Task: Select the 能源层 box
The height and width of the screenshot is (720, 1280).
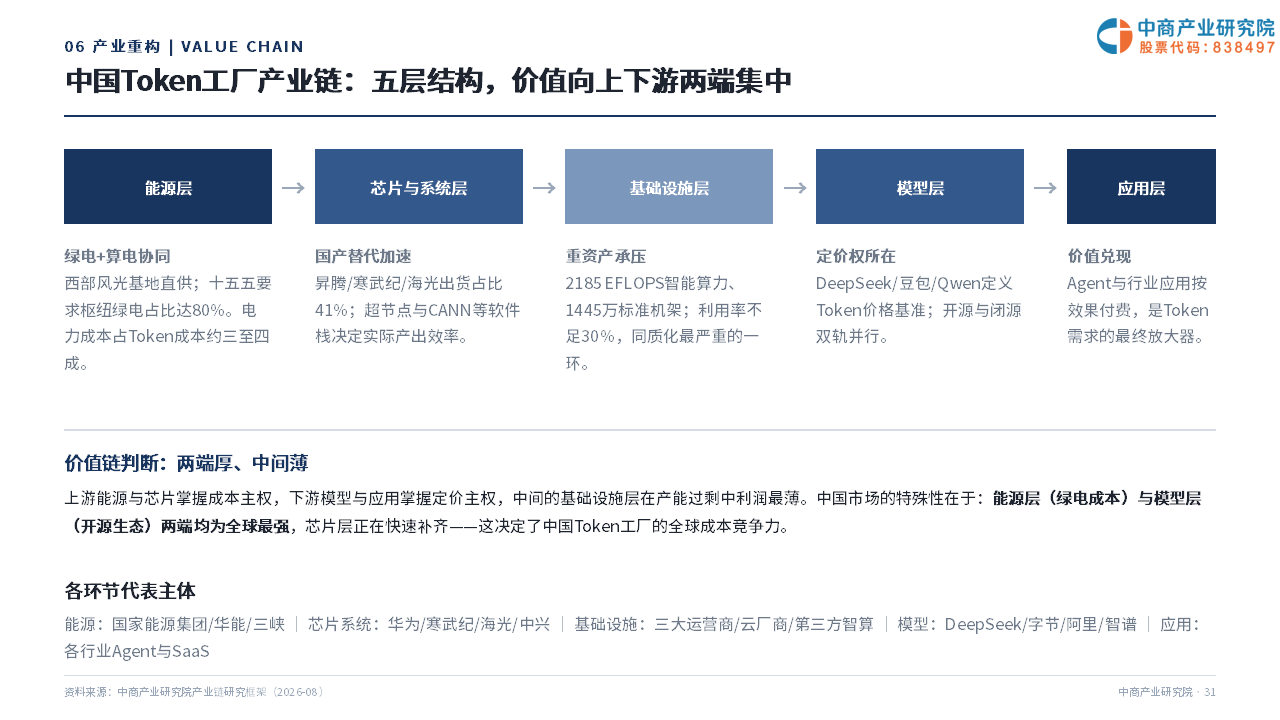Action: (x=168, y=187)
